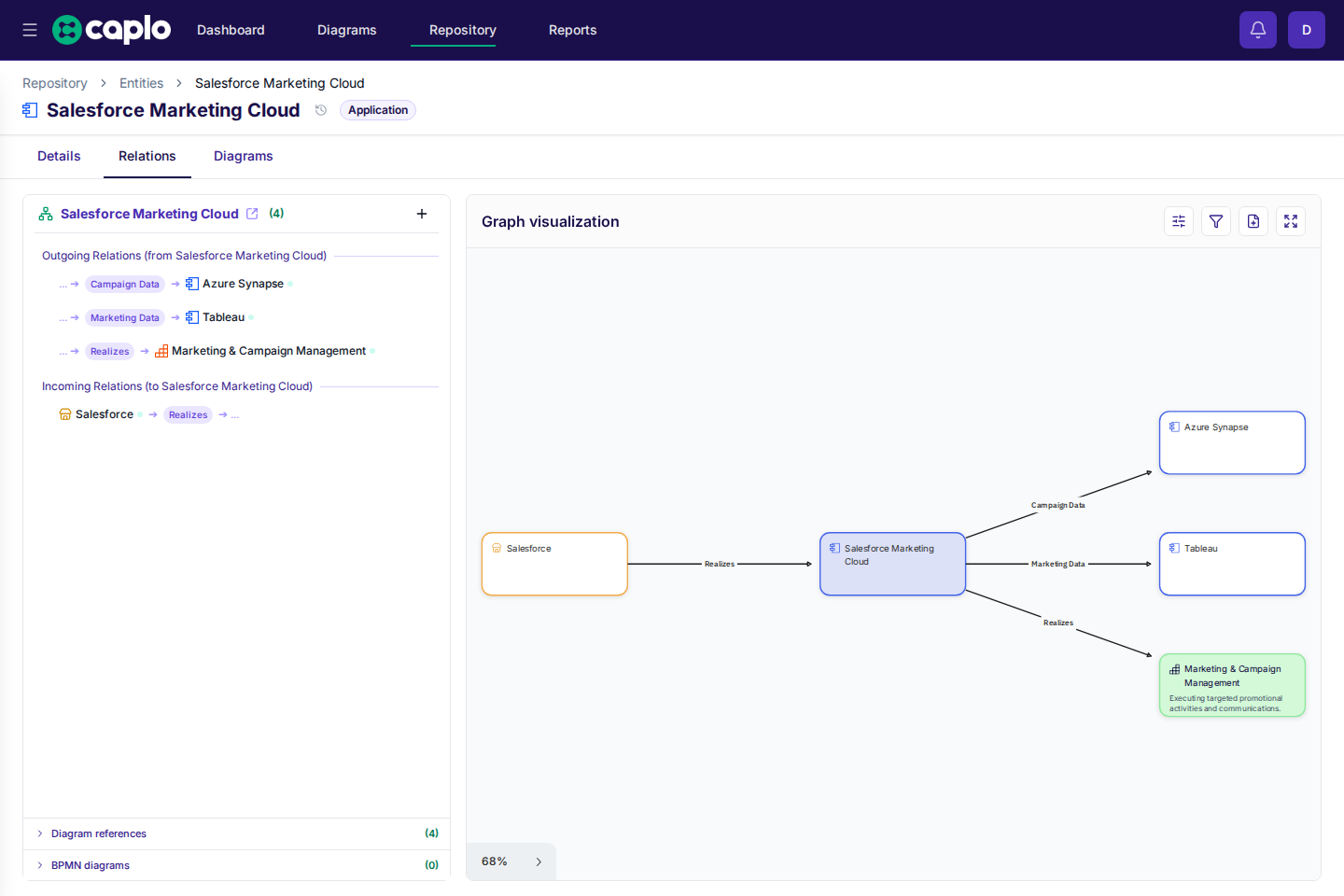Click the Salesforce Marketing Cloud panel title

[149, 214]
